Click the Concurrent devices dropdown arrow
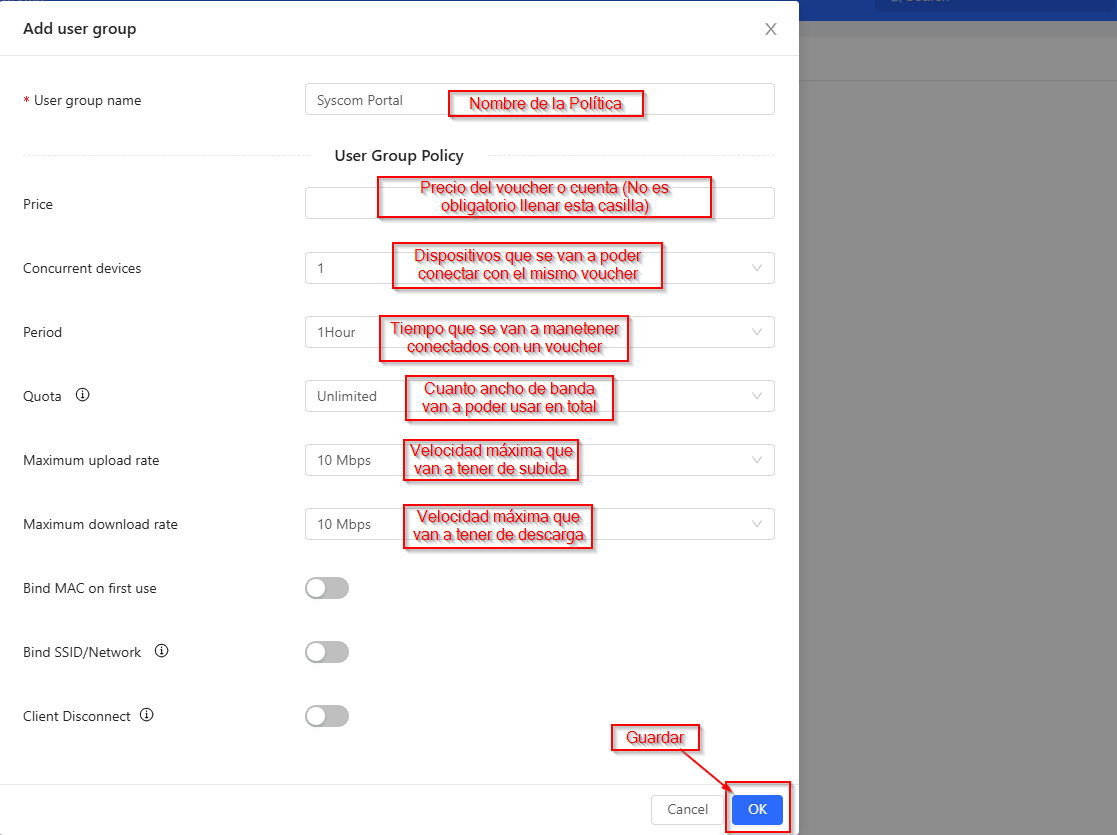 click(756, 268)
